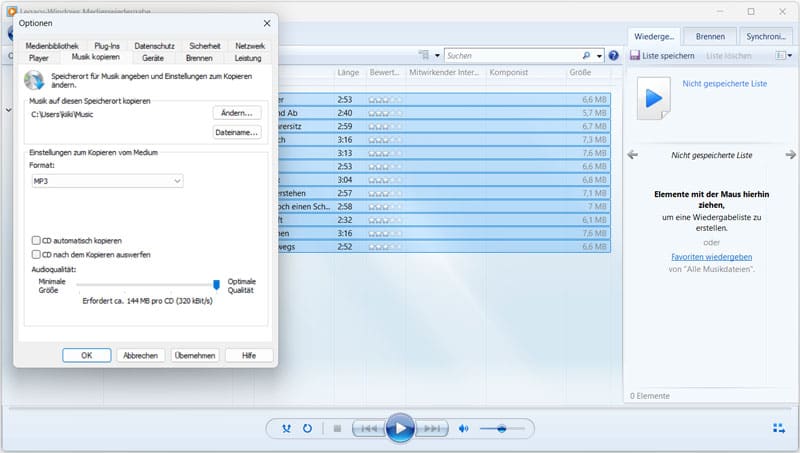Toggle repeat in playback controls
Screen dimensions: 800x453
coord(307,428)
